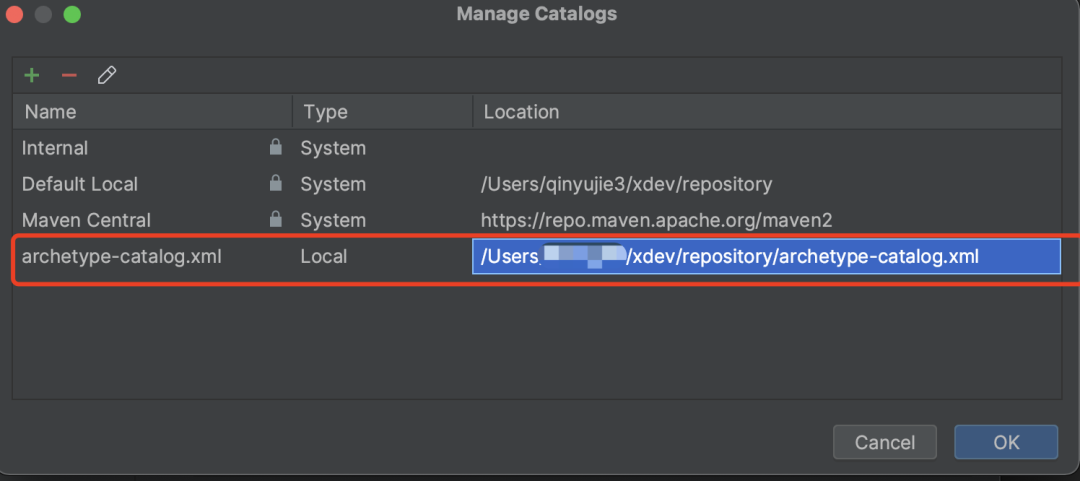Select the Default Local catalog name

80,184
